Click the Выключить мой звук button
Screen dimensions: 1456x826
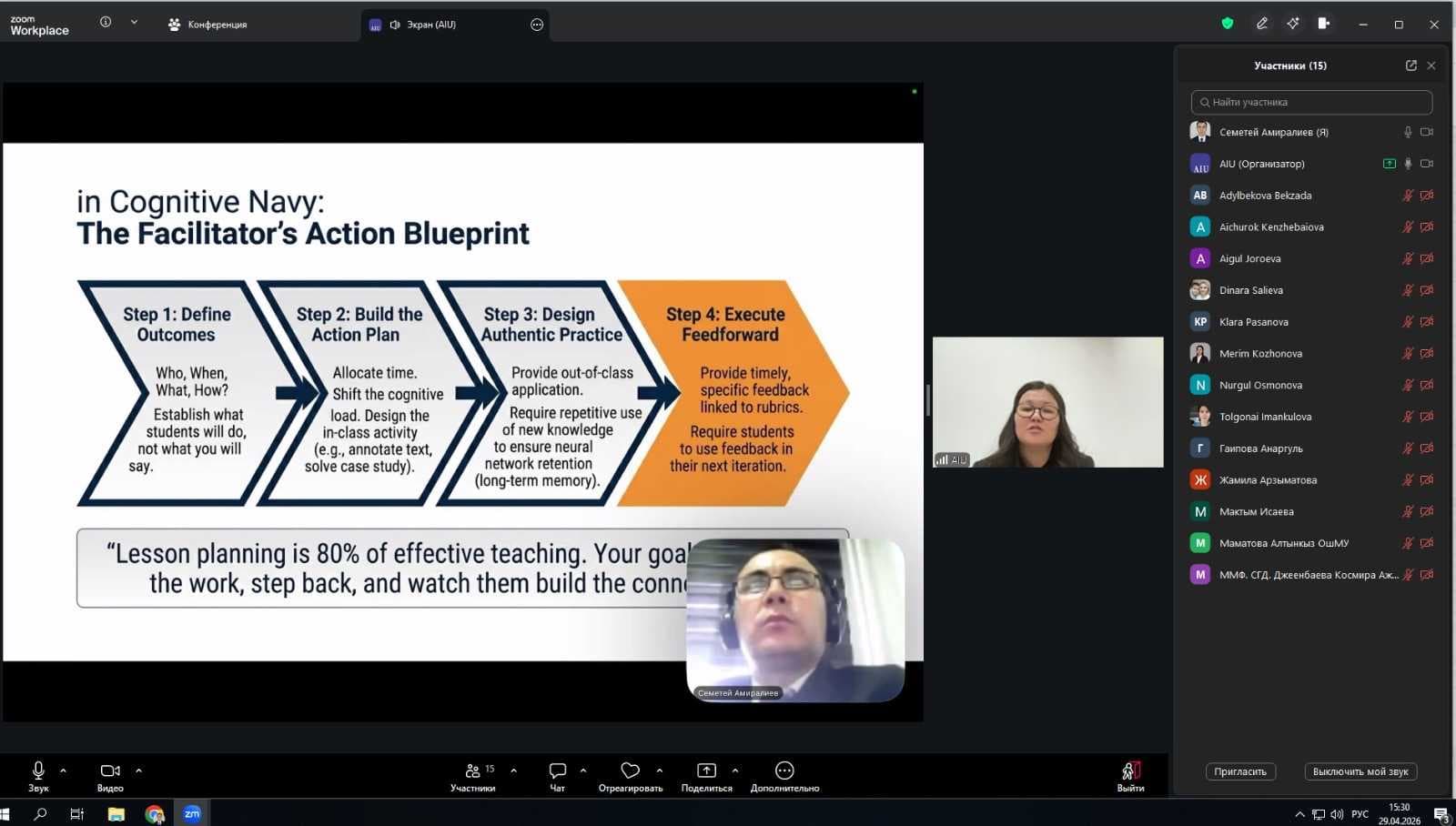click(x=1360, y=771)
